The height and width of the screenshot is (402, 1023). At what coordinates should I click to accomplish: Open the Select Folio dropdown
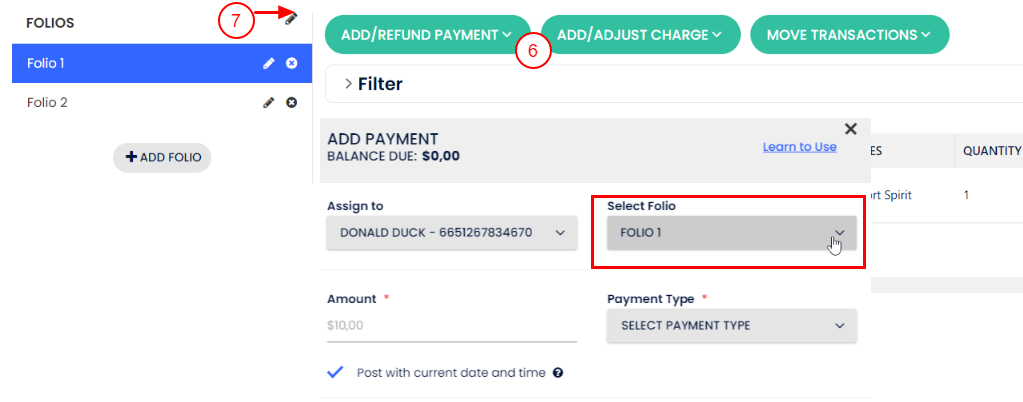coord(731,233)
